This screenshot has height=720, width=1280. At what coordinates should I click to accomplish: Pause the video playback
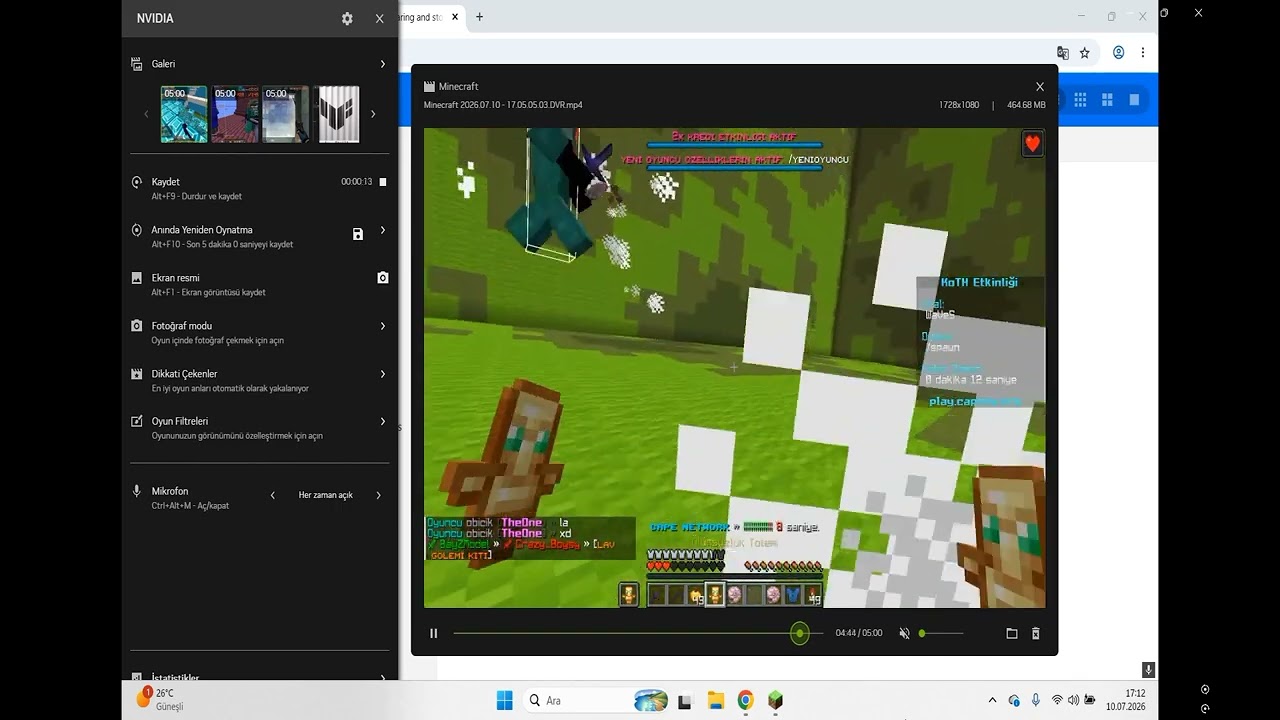coord(434,633)
